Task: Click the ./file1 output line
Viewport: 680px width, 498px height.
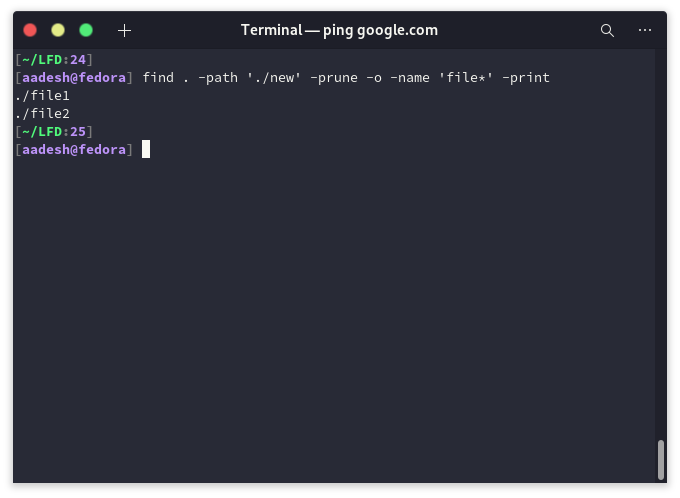Action: click(42, 95)
